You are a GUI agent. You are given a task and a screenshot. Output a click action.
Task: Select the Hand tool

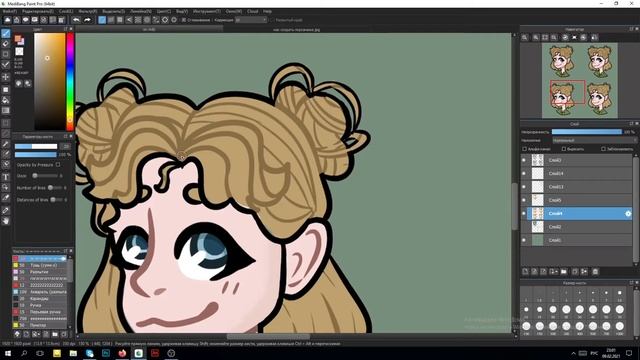point(6,221)
